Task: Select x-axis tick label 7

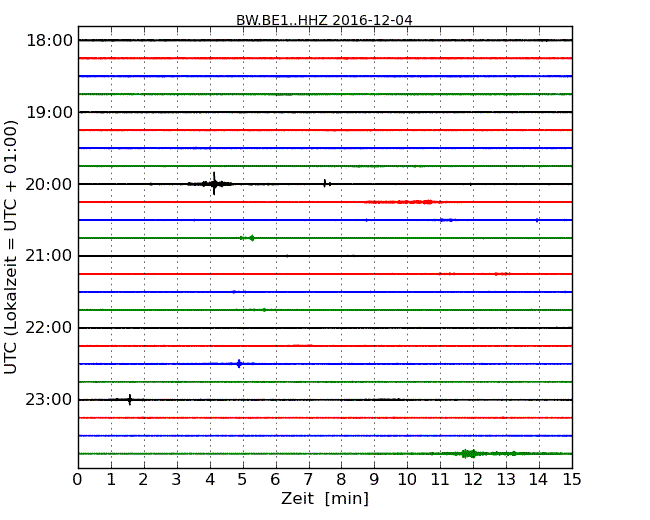Action: click(308, 480)
